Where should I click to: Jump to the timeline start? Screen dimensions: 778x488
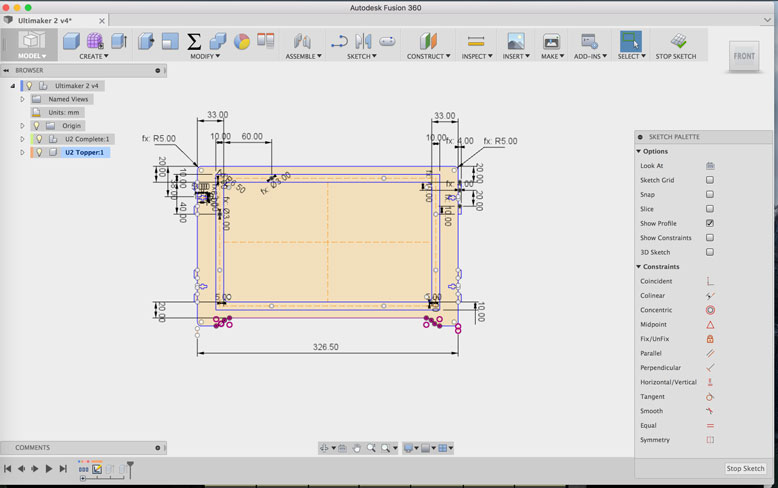7,468
